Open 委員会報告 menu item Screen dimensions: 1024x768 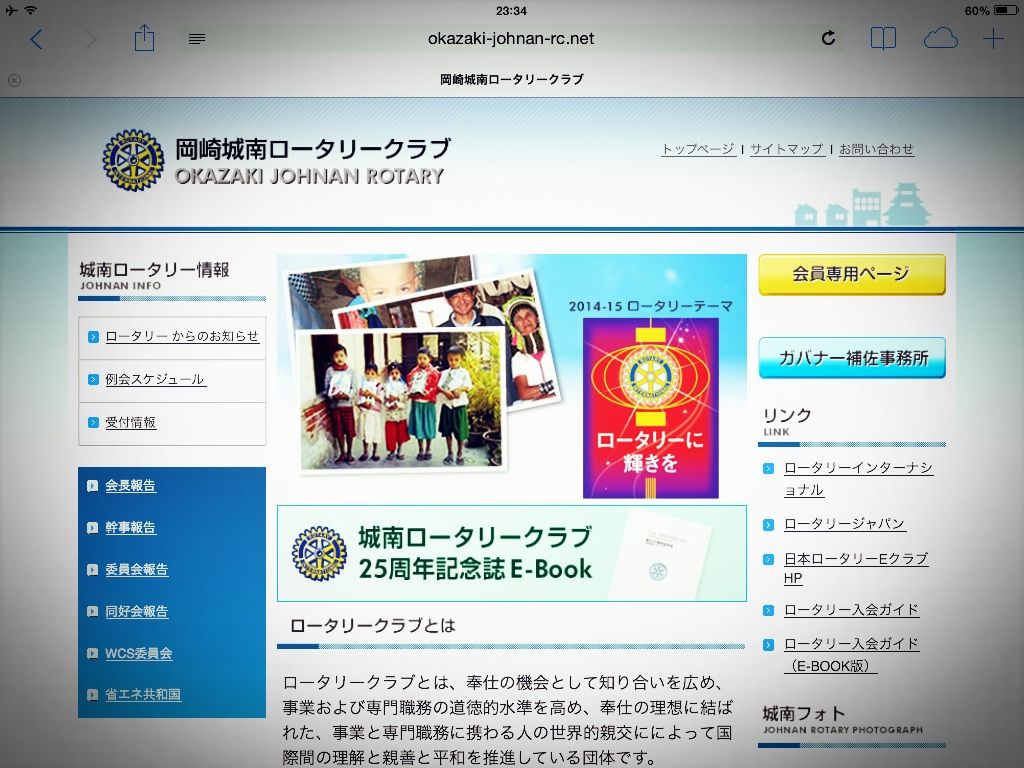click(136, 569)
